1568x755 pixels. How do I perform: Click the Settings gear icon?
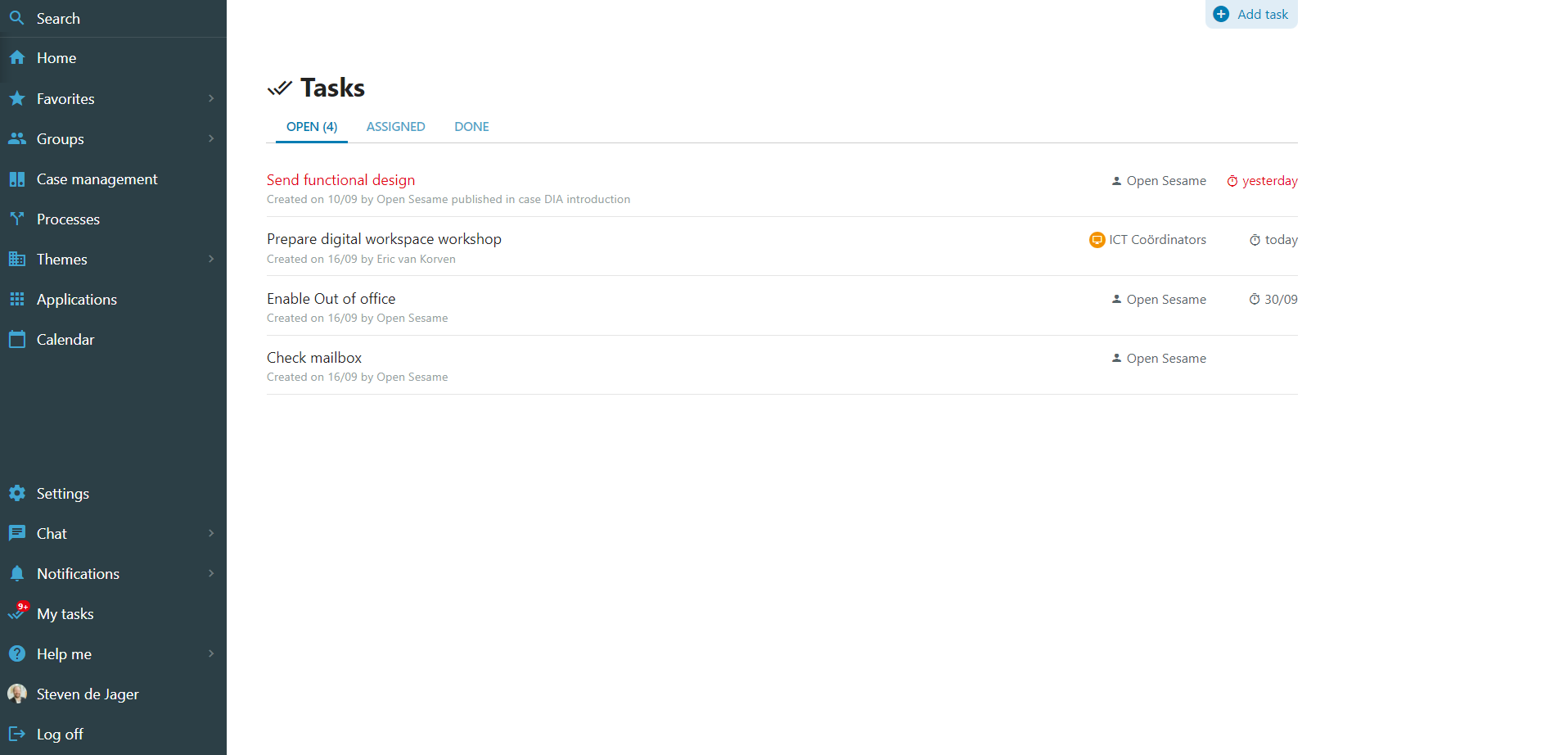pyautogui.click(x=16, y=494)
